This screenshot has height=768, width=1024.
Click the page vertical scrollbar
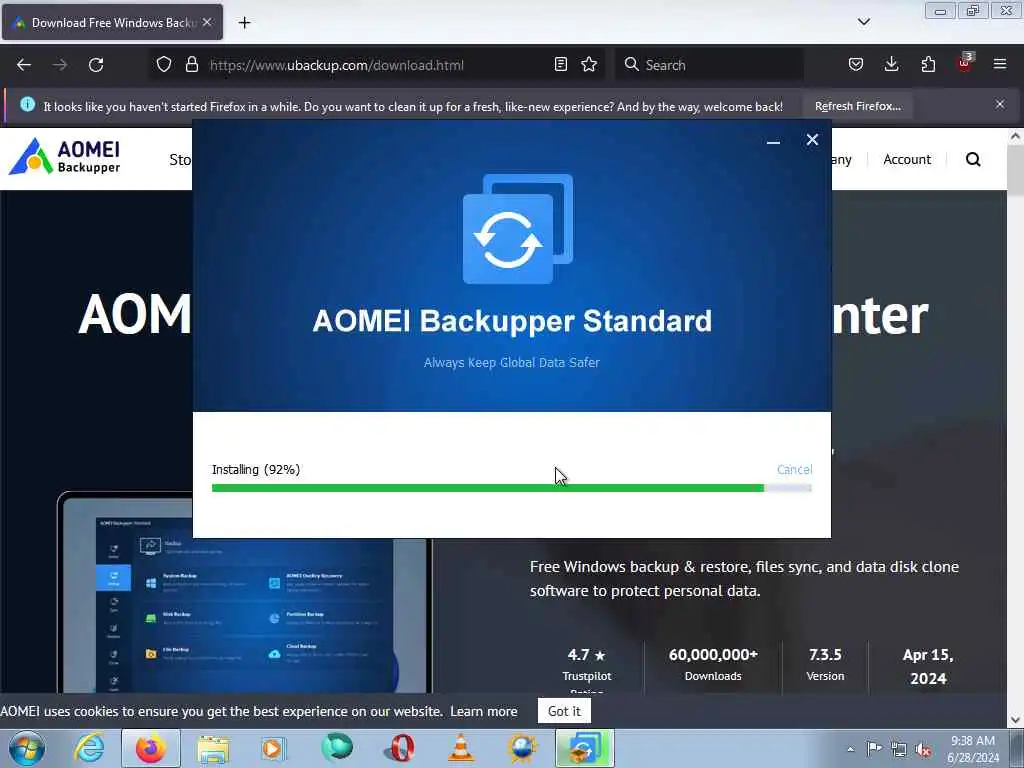1015,428
